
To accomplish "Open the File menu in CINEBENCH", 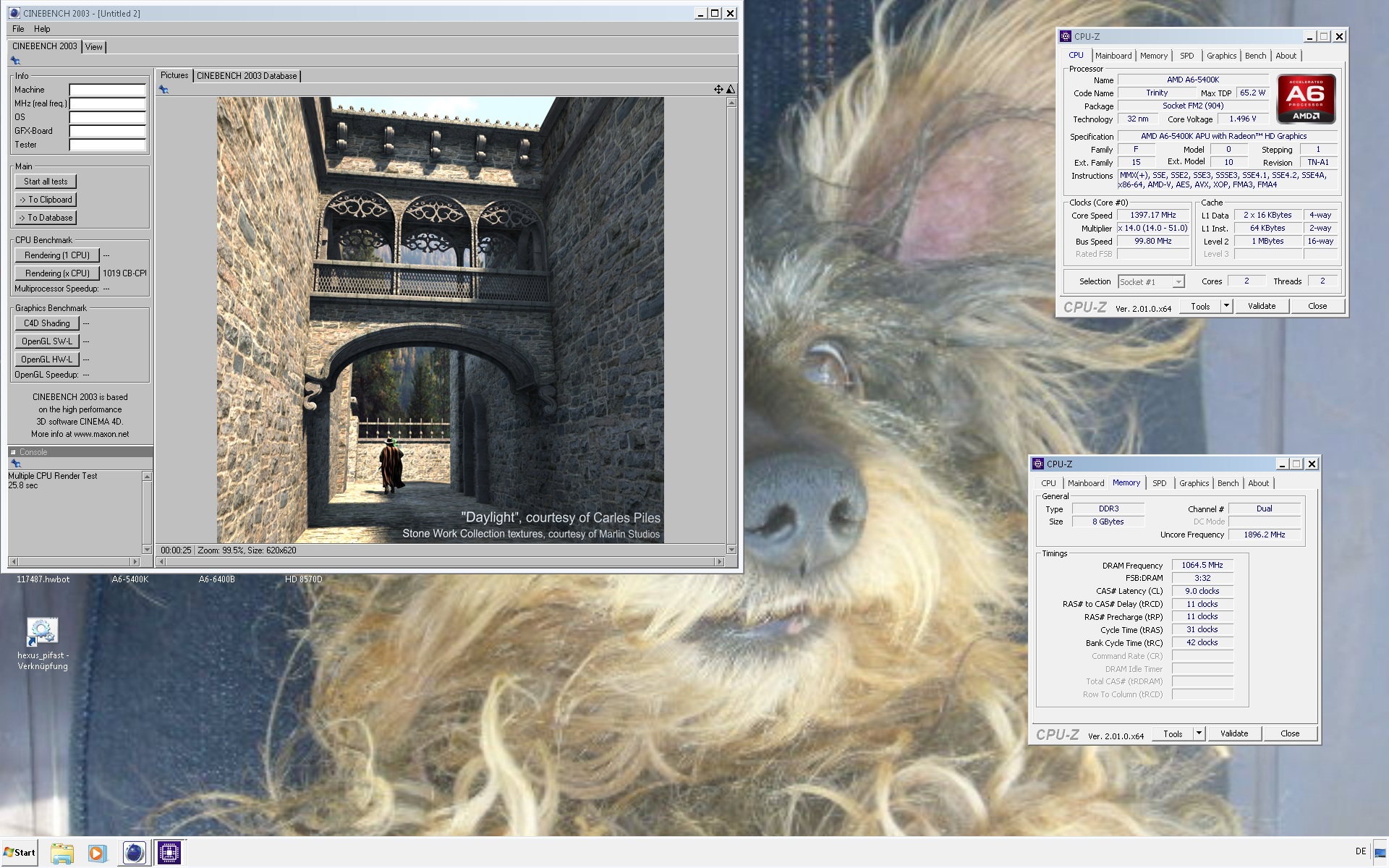I will click(x=18, y=29).
